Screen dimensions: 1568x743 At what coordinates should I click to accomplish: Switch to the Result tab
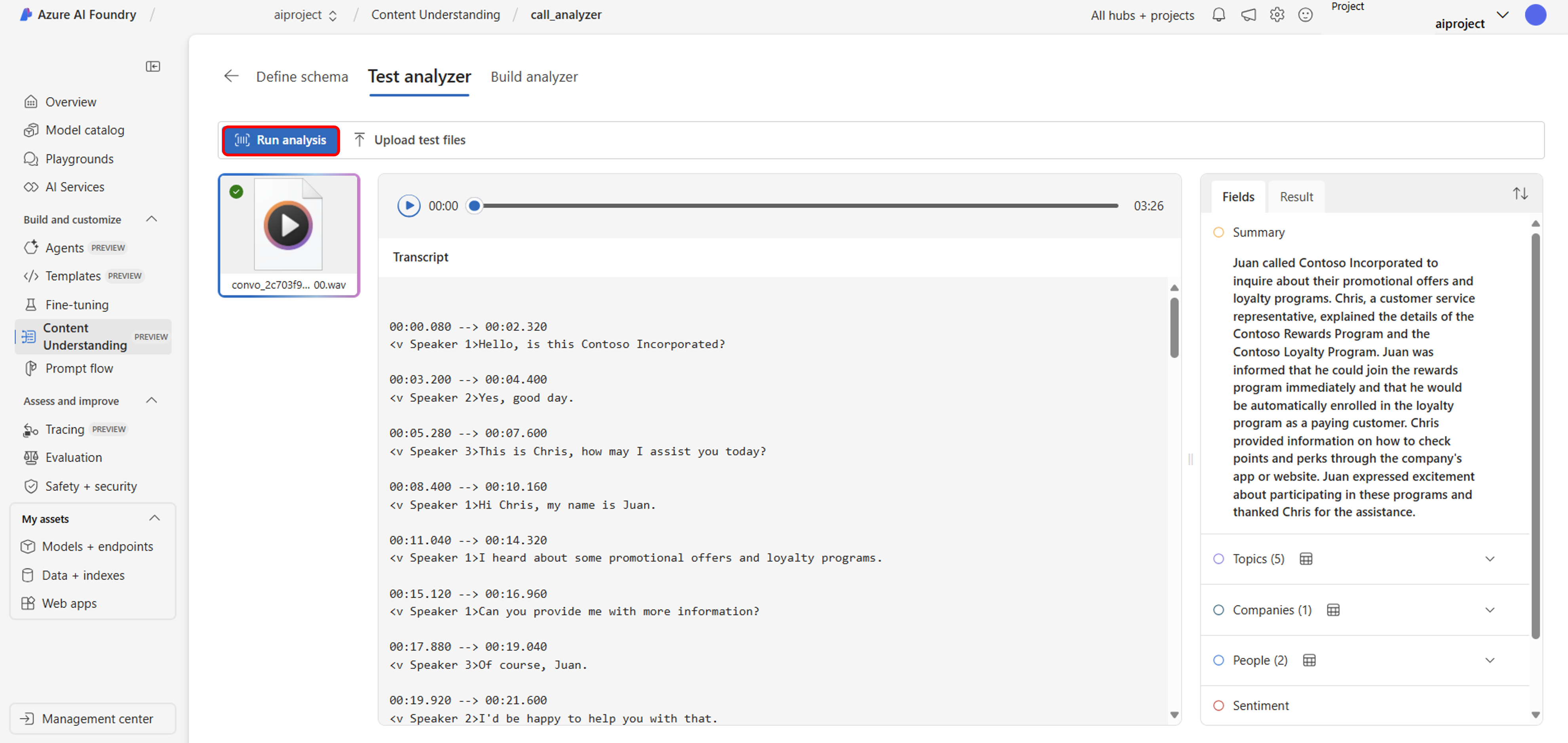tap(1296, 197)
